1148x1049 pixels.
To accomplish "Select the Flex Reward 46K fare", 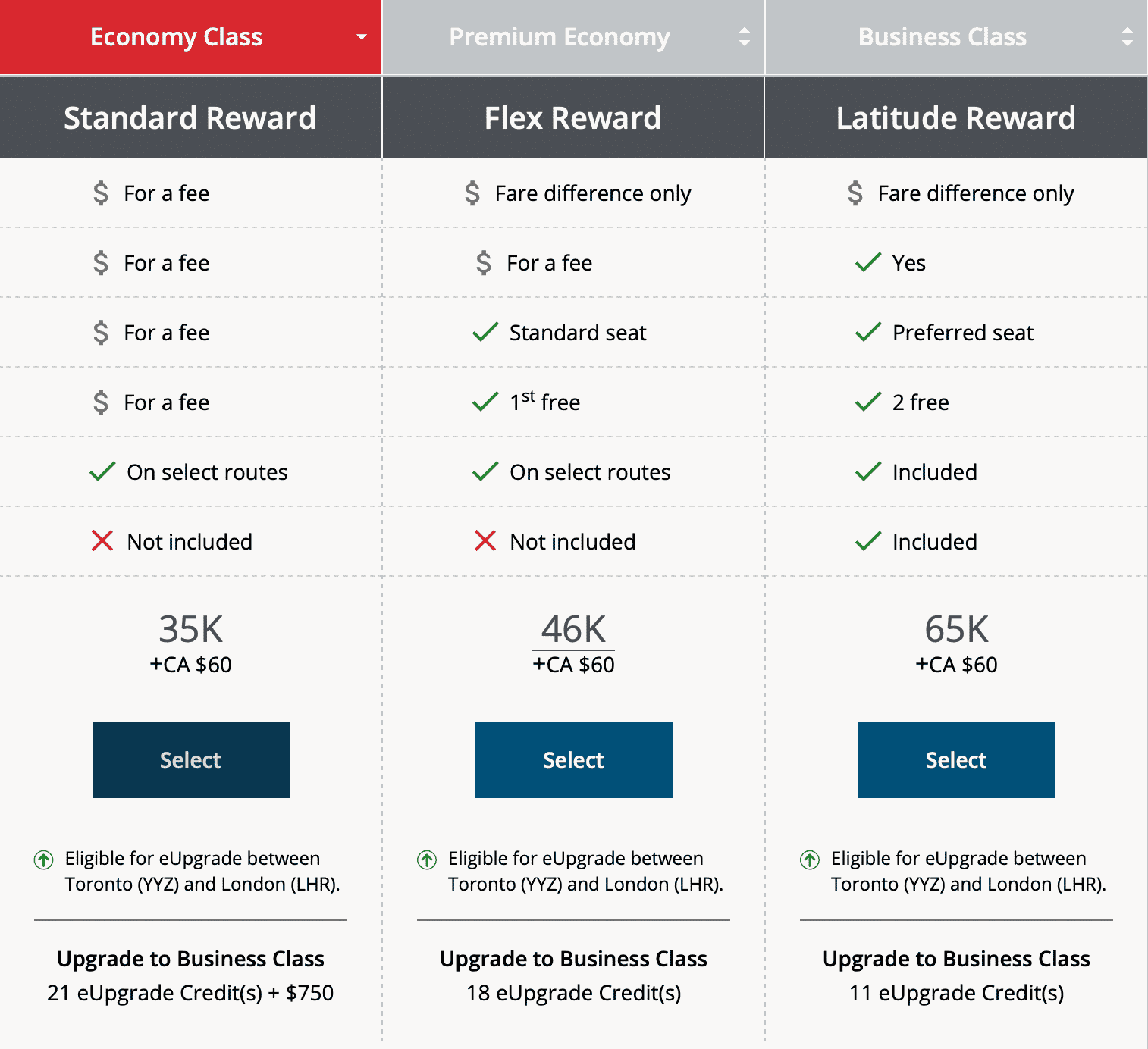I will click(x=574, y=759).
